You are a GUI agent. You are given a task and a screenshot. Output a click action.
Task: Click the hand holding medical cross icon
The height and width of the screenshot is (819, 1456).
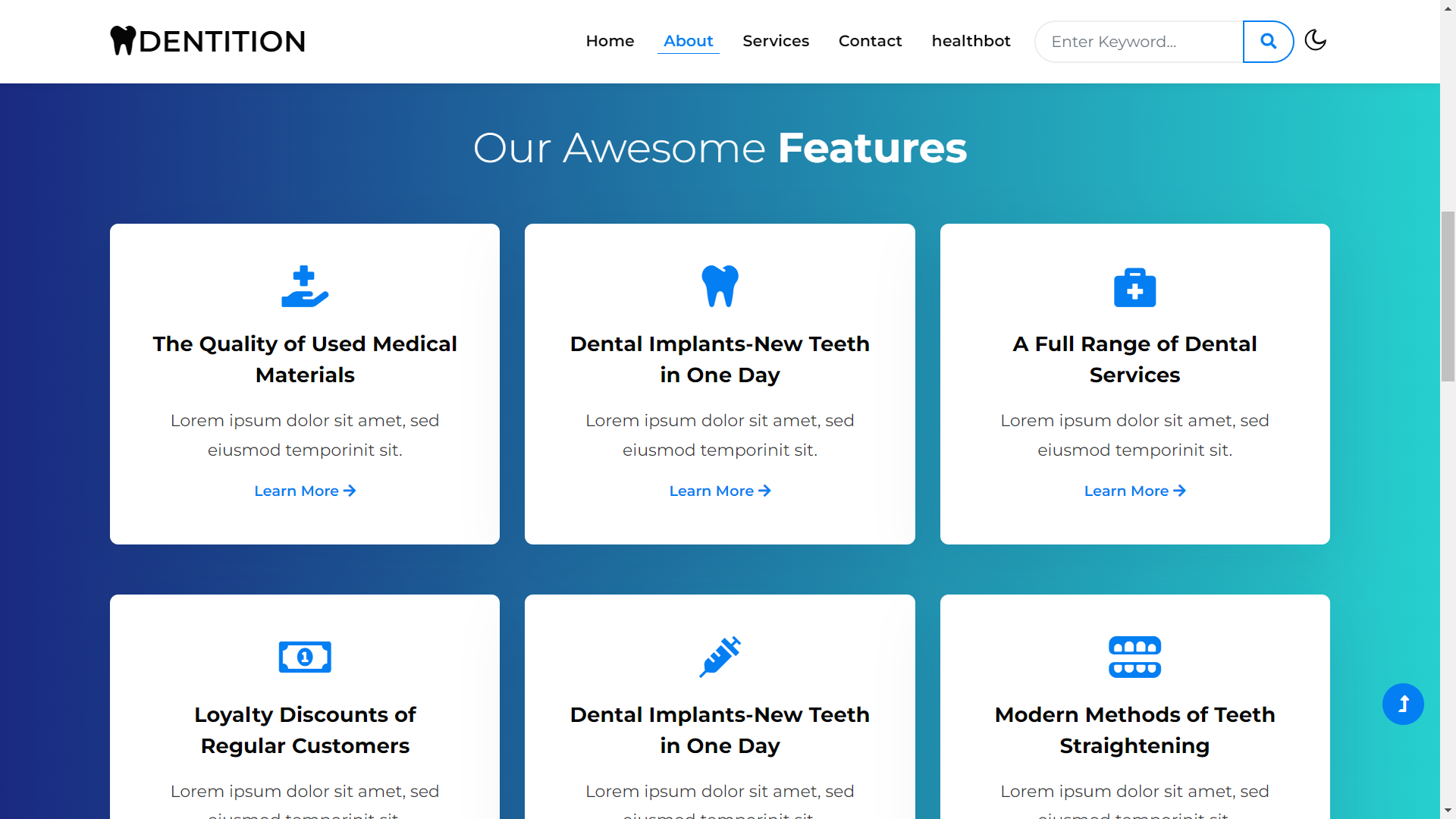coord(305,287)
